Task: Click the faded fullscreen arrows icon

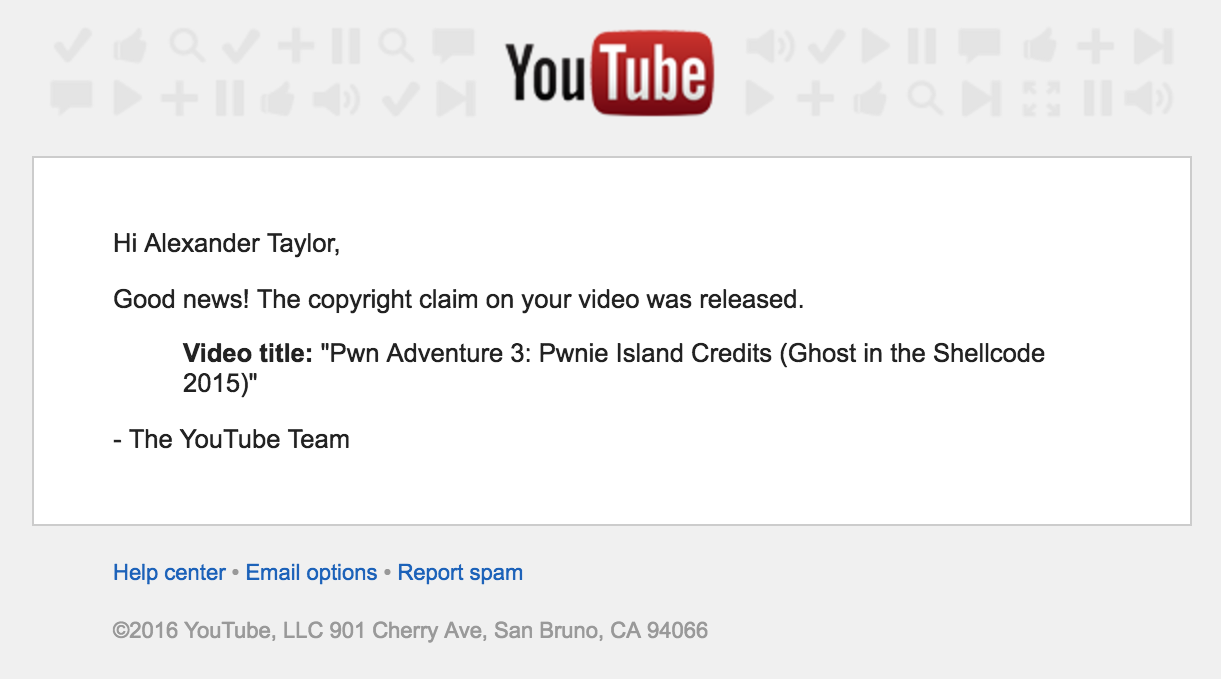Action: [1040, 98]
